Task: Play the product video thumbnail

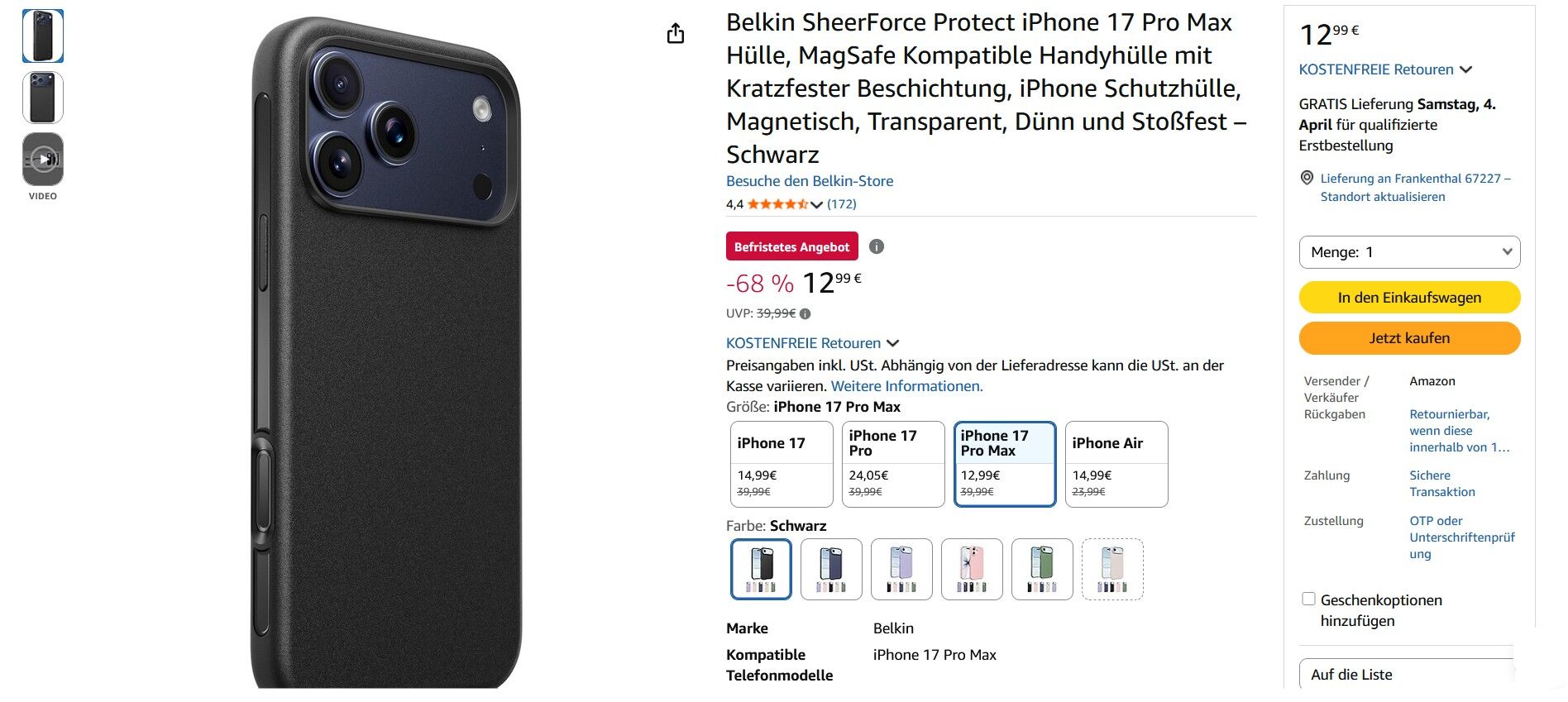Action: (43, 159)
